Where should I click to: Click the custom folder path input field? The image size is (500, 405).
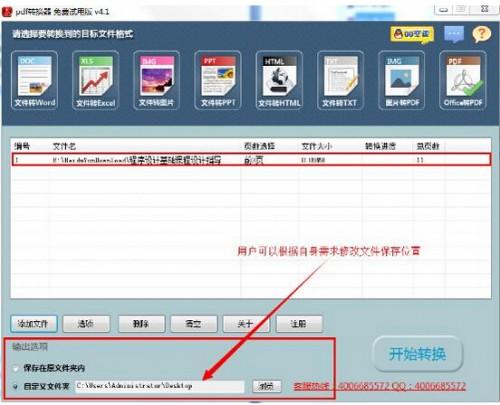(x=159, y=386)
